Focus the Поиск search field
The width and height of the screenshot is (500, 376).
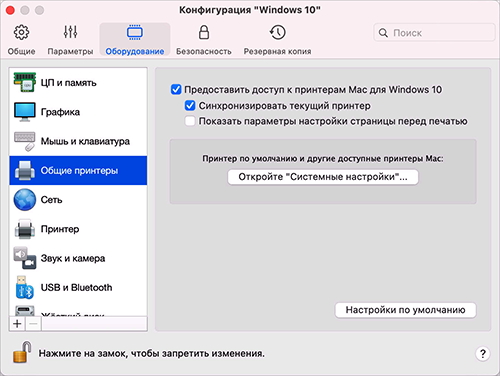click(x=434, y=33)
